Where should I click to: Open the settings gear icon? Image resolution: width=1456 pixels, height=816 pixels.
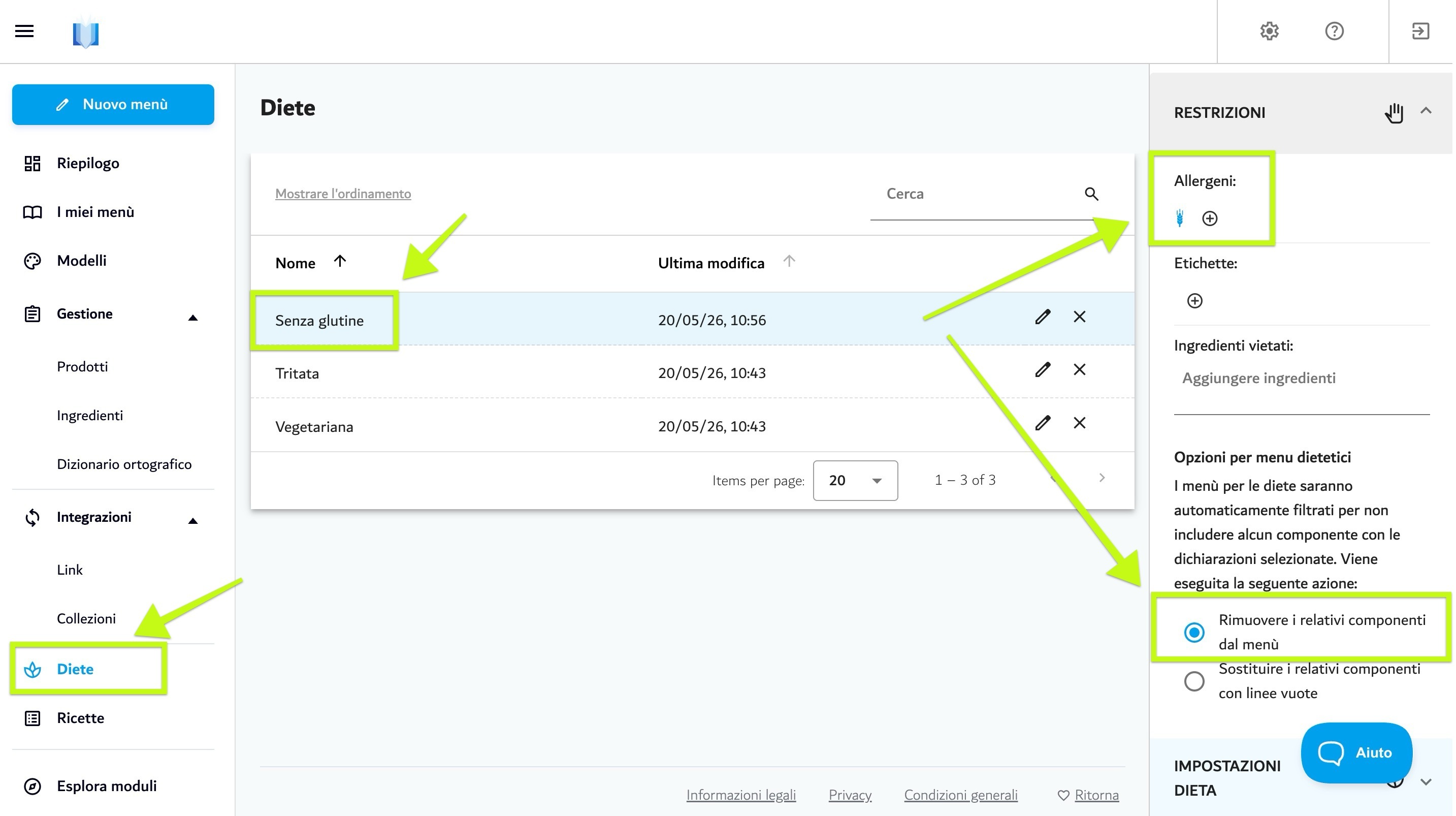pyautogui.click(x=1270, y=31)
